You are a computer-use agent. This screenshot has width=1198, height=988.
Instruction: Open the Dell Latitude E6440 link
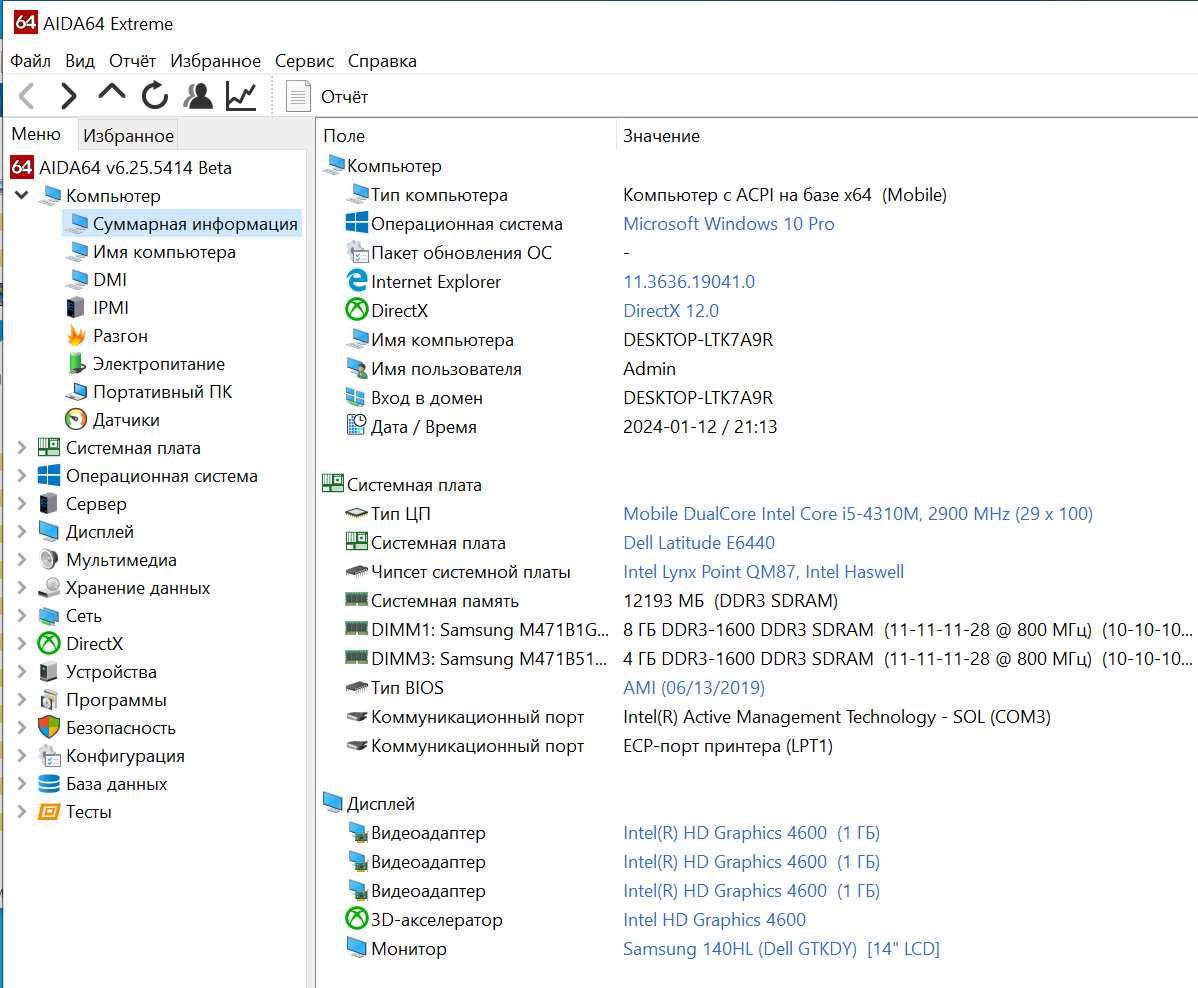[698, 543]
